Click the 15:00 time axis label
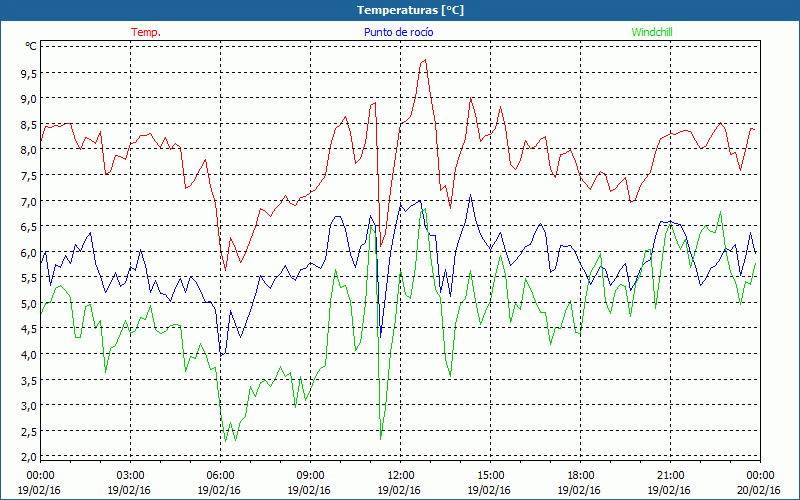800x500 pixels. click(490, 476)
